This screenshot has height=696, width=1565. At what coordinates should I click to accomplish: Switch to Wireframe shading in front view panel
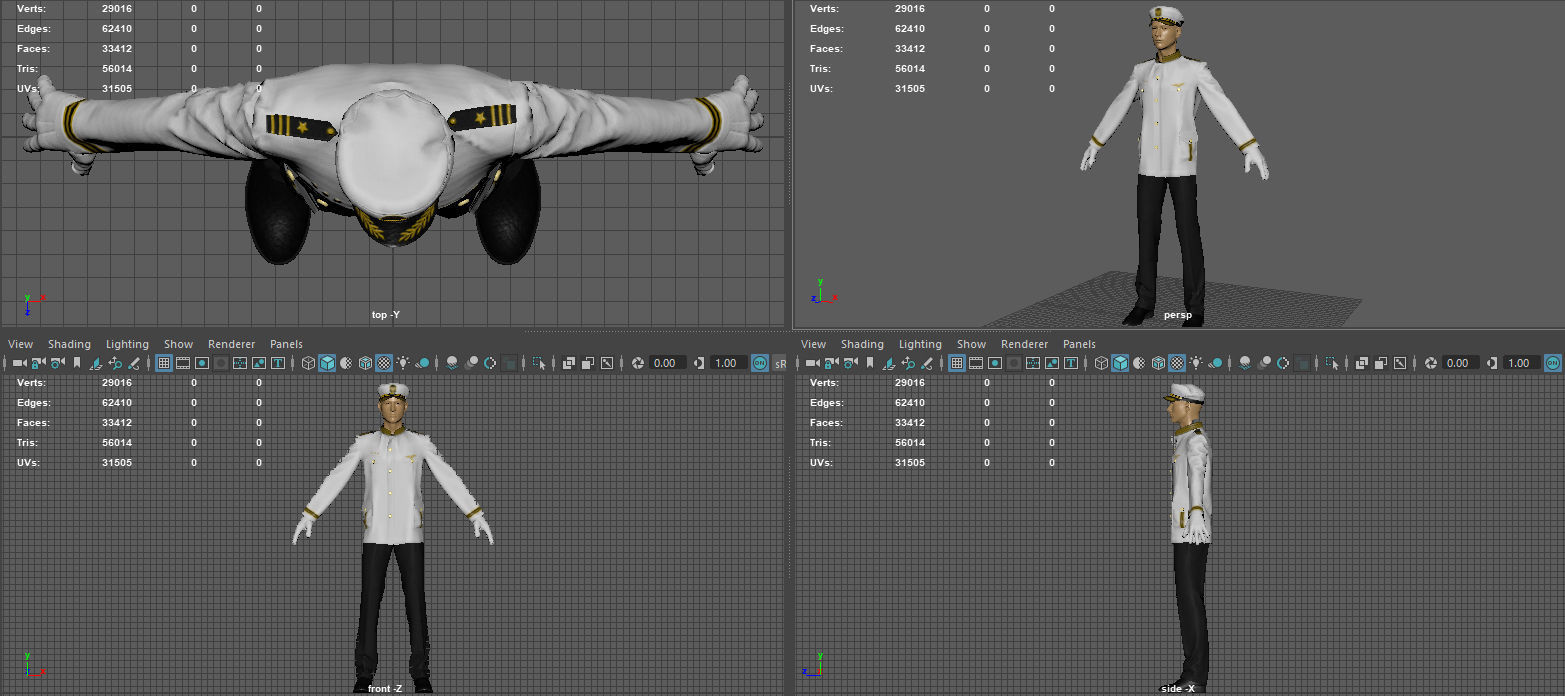308,363
